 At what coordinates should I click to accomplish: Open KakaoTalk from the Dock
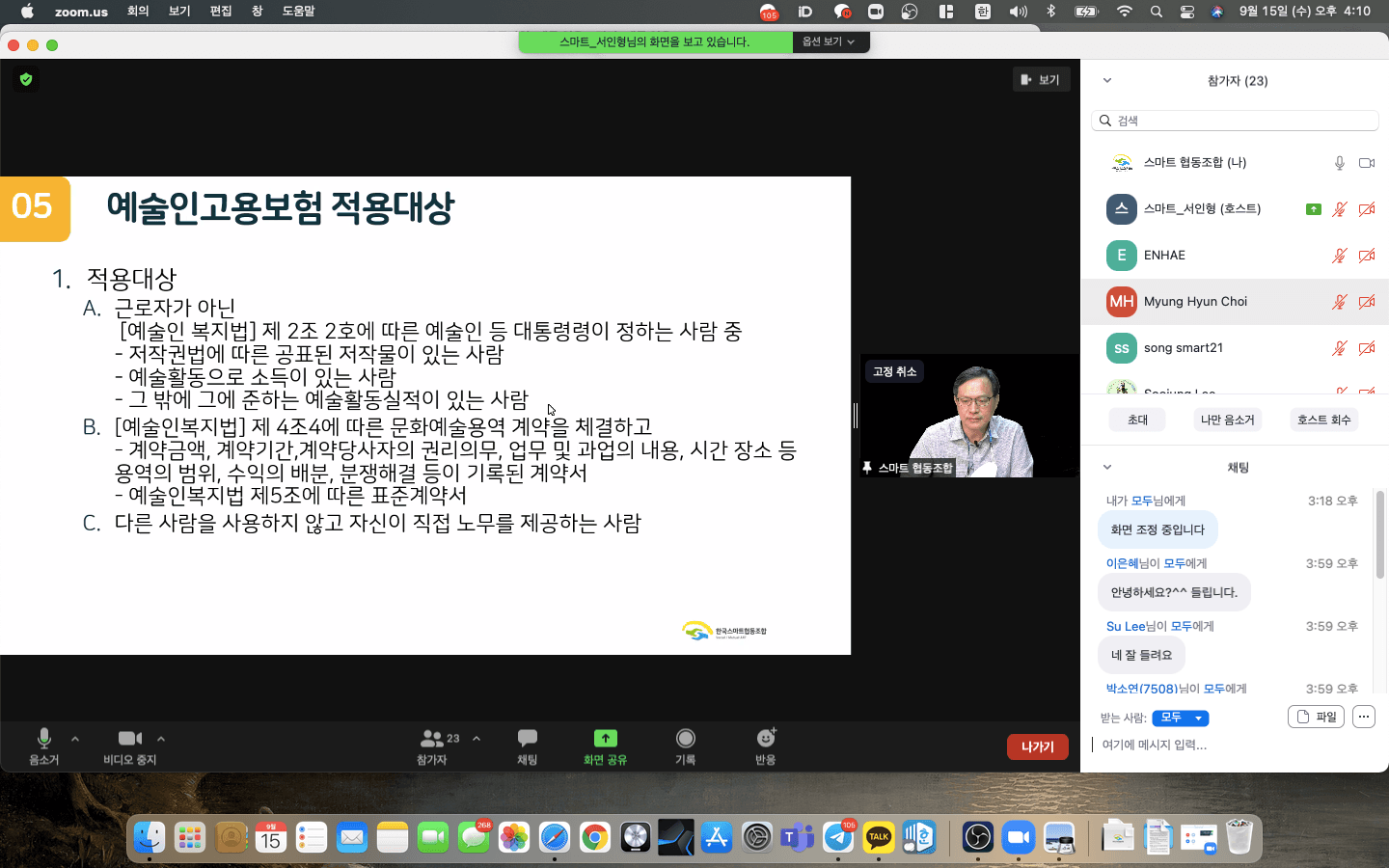(879, 837)
